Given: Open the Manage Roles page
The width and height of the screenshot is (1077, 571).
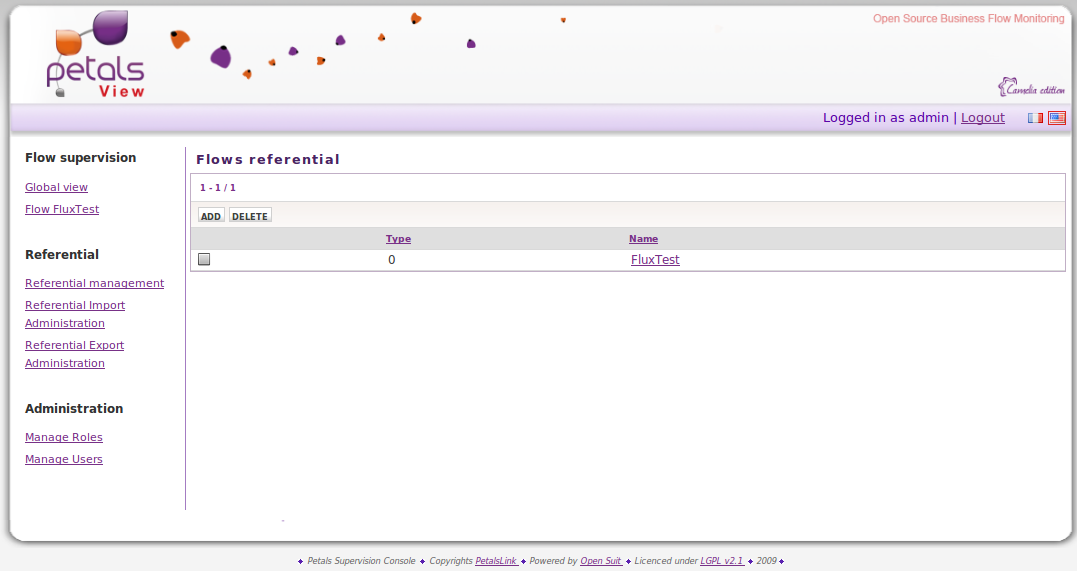Looking at the screenshot, I should [x=64, y=437].
